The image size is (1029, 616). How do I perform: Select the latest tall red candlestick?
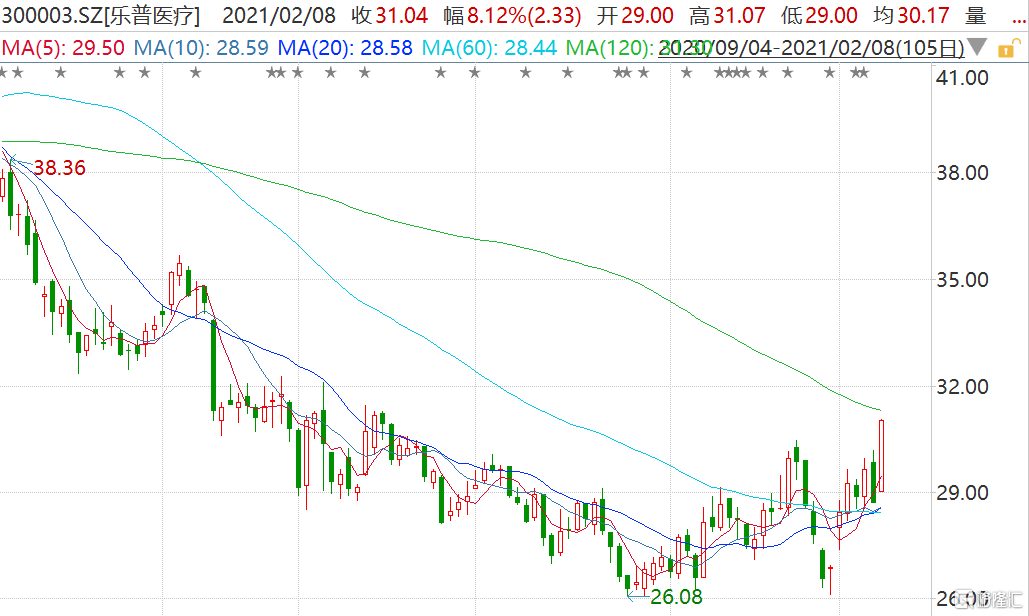click(x=881, y=455)
